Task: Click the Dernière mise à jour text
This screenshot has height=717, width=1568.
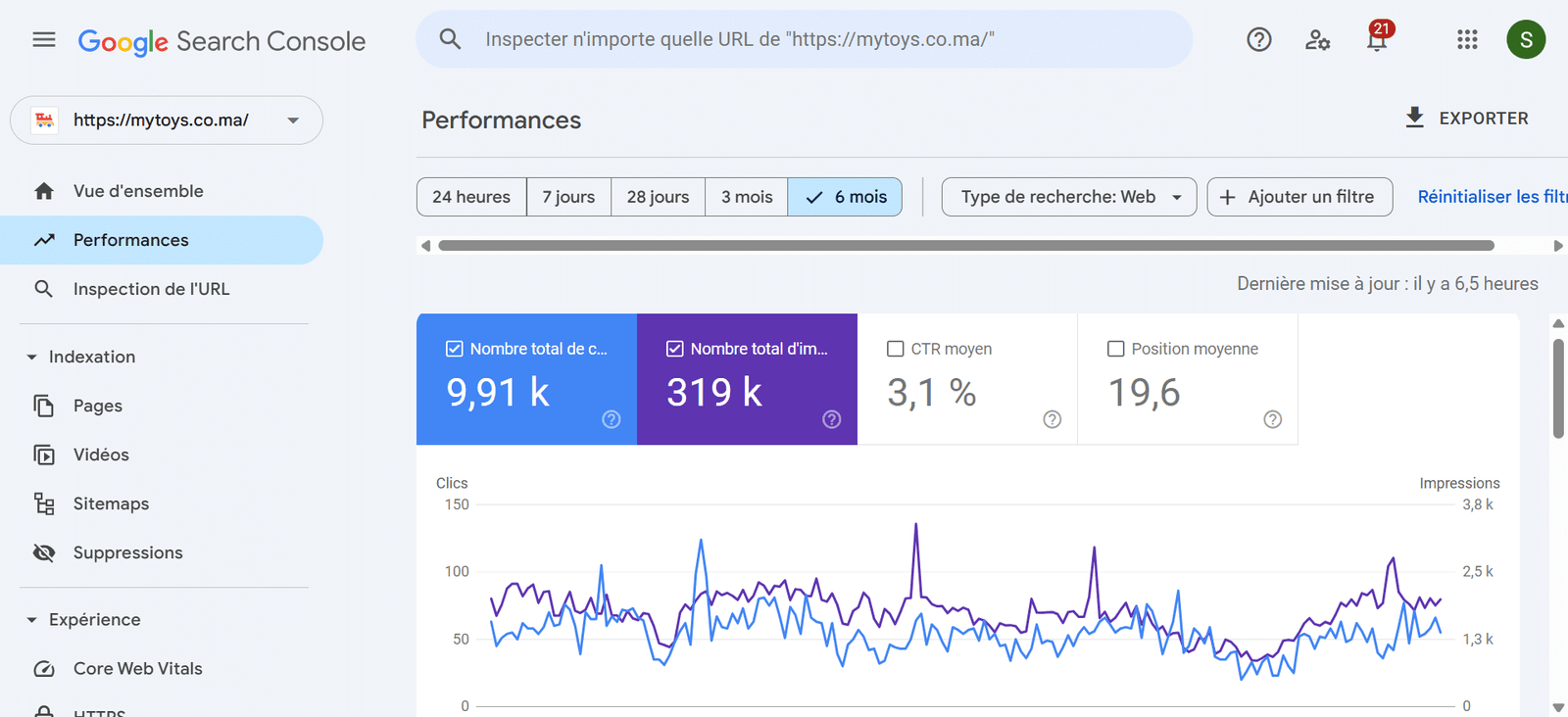Action: click(x=1388, y=284)
